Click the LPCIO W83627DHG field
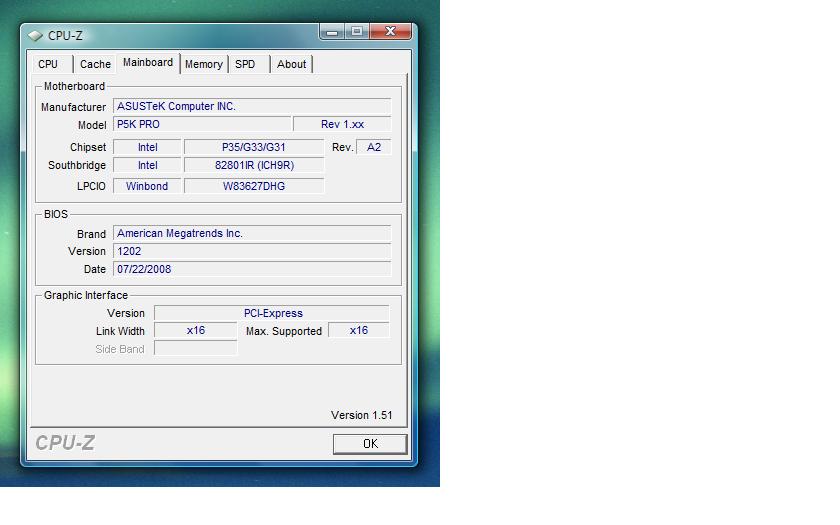 [254, 186]
